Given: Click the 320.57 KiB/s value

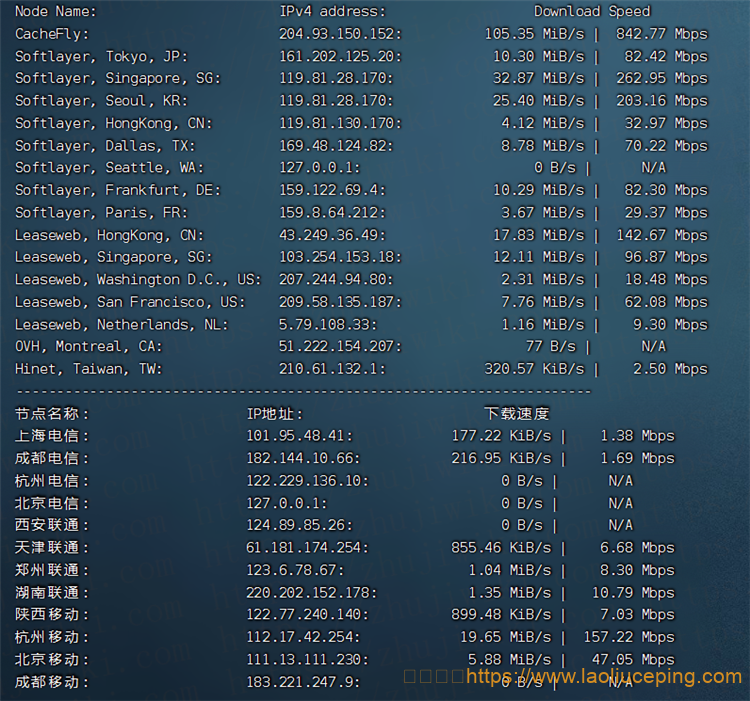Looking at the screenshot, I should [x=534, y=369].
